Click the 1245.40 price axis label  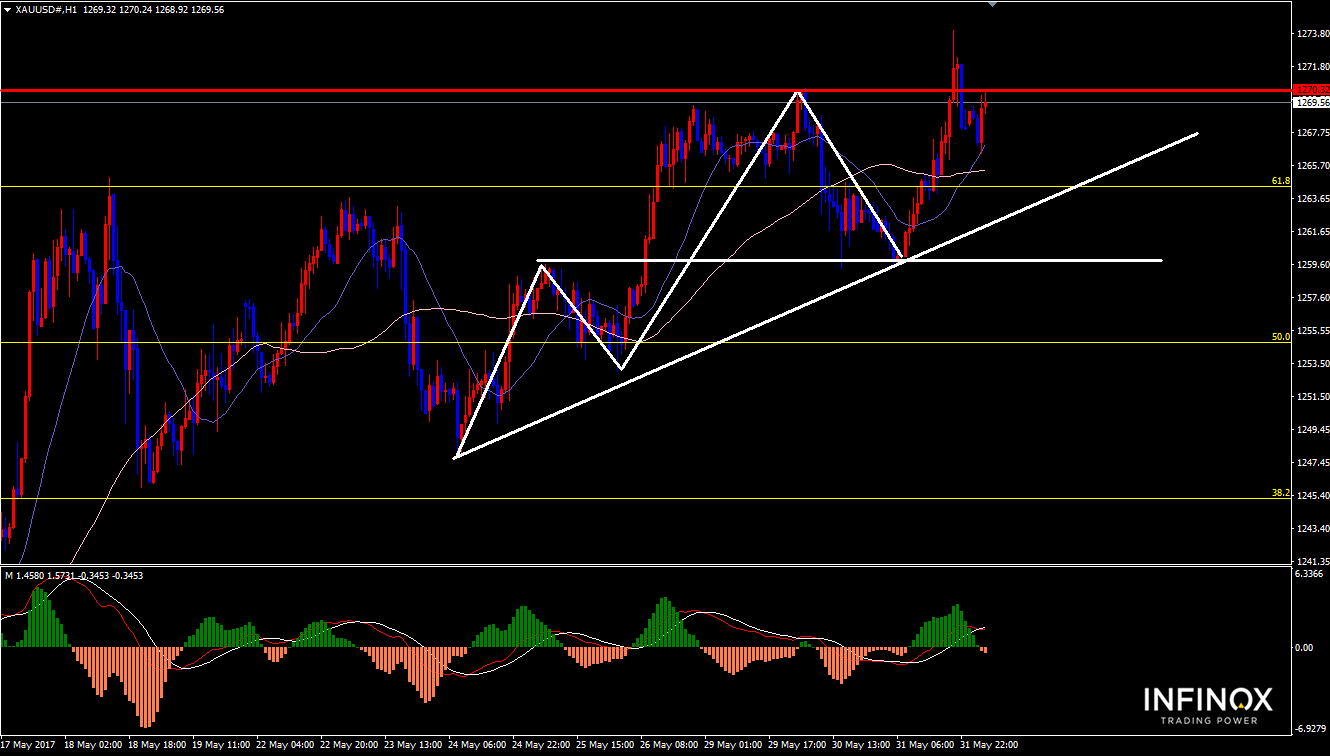click(x=1312, y=496)
